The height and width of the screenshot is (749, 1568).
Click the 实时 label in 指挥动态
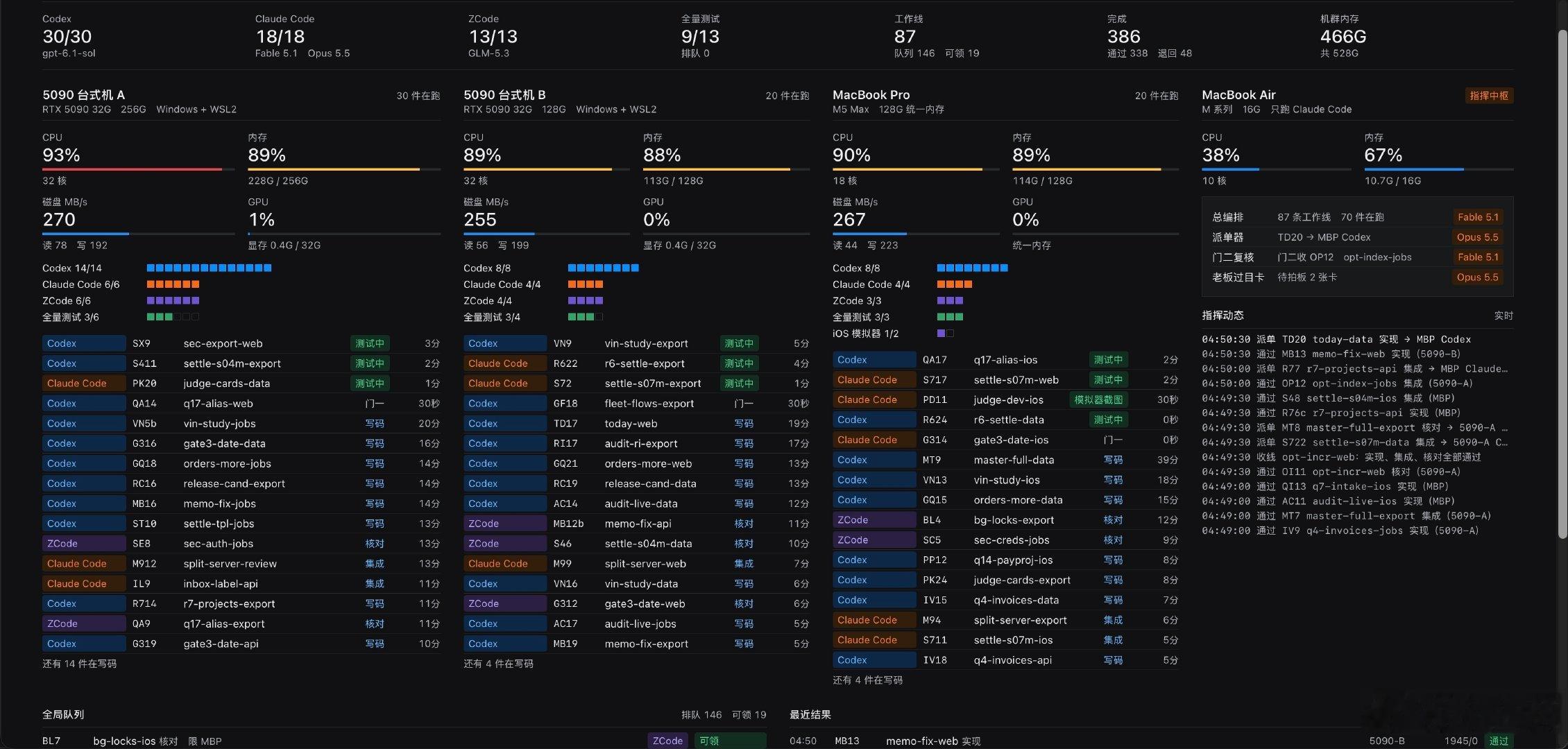click(1503, 316)
